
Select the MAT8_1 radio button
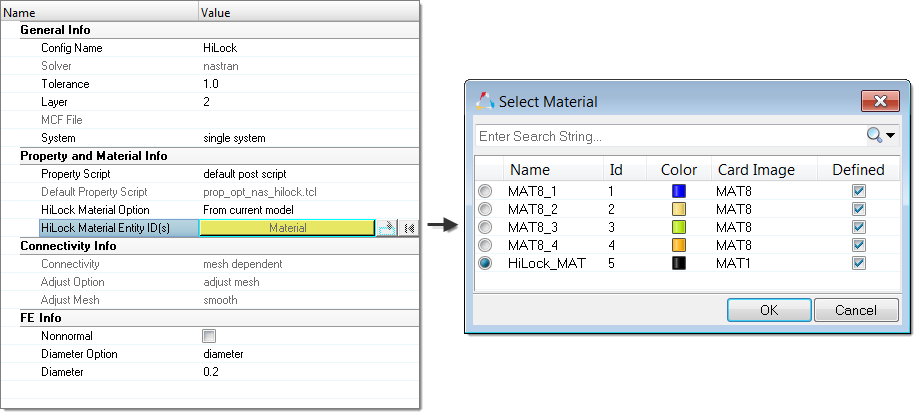click(x=486, y=191)
